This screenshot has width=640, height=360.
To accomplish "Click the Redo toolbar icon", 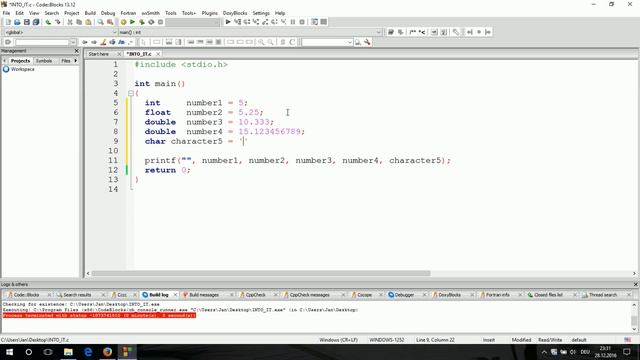I will 58,22.
